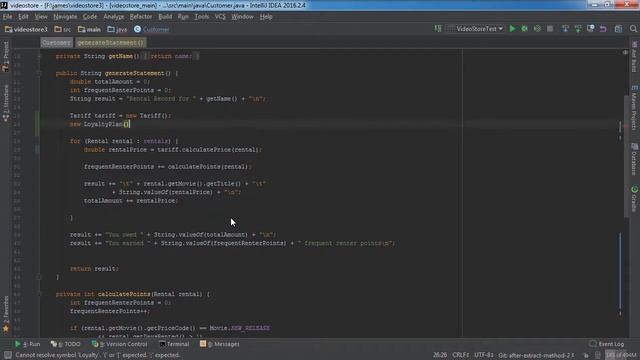
Task: Open the VideoStoreTest run configuration dropdown
Action: (475, 29)
